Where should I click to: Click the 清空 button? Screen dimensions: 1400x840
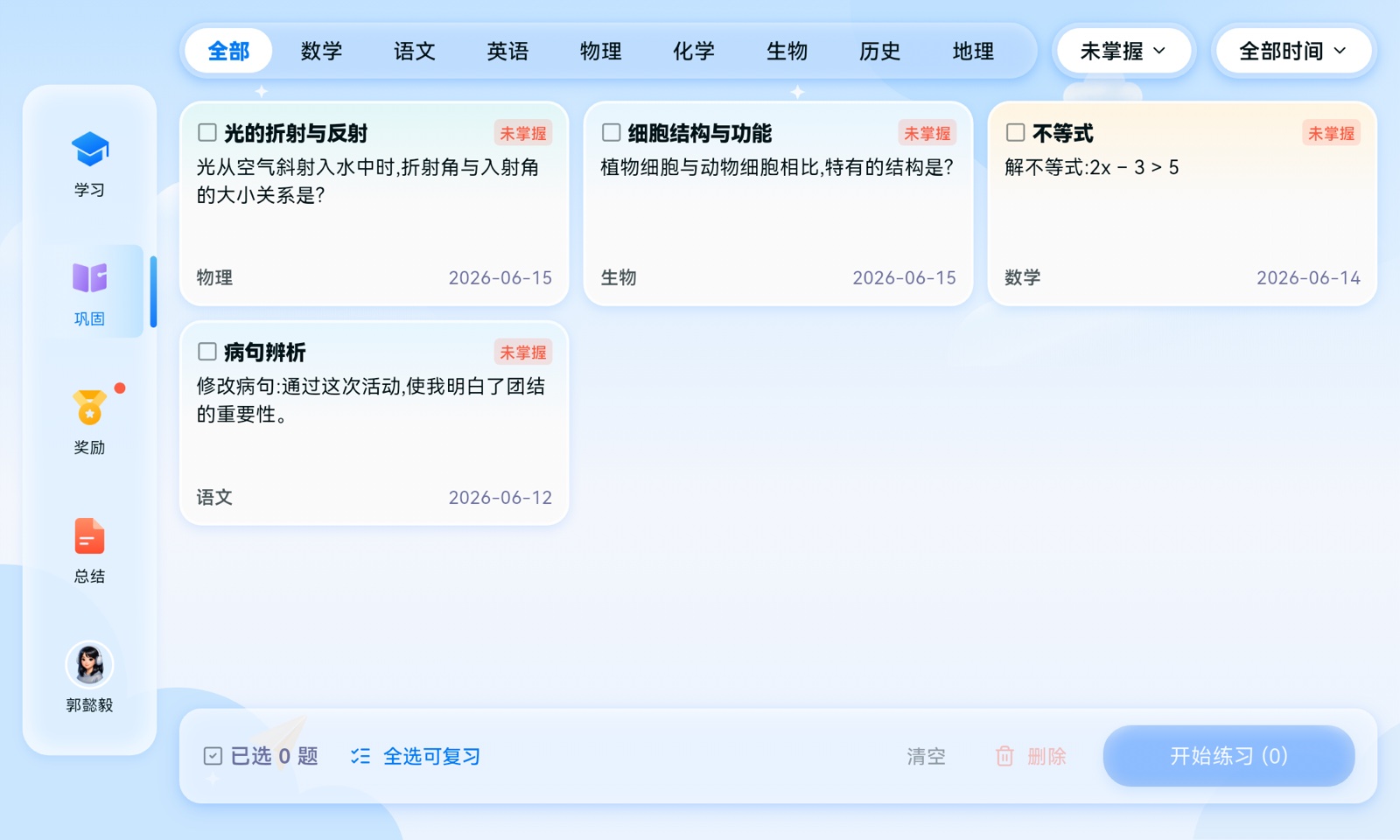point(926,756)
